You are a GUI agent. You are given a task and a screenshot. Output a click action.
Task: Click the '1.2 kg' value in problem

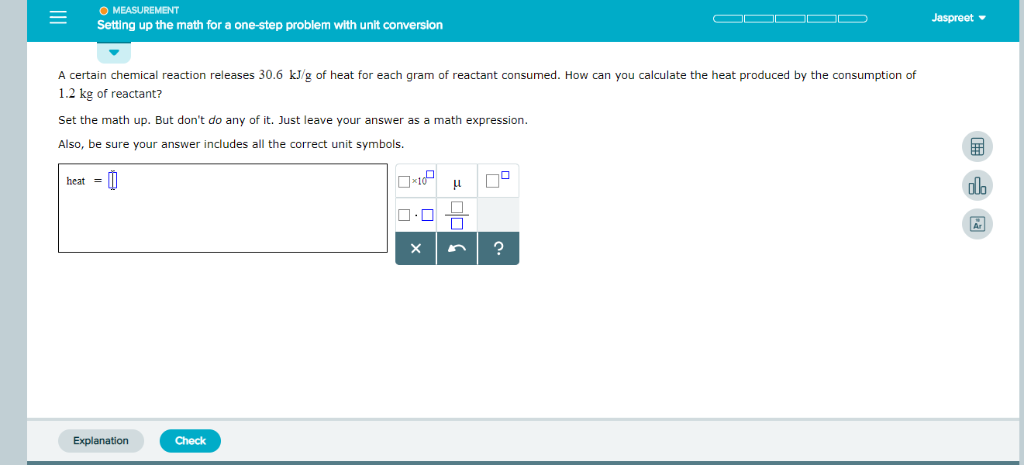(76, 94)
